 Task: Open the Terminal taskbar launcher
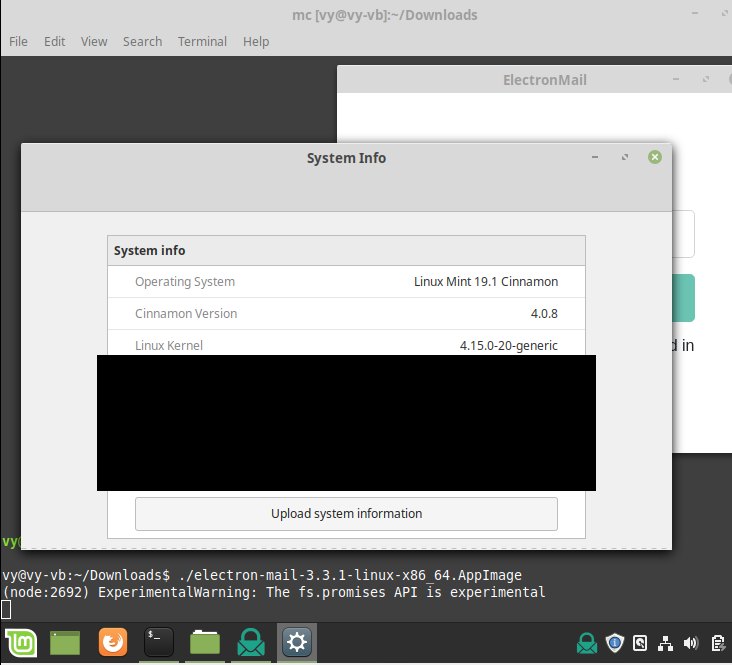(159, 642)
